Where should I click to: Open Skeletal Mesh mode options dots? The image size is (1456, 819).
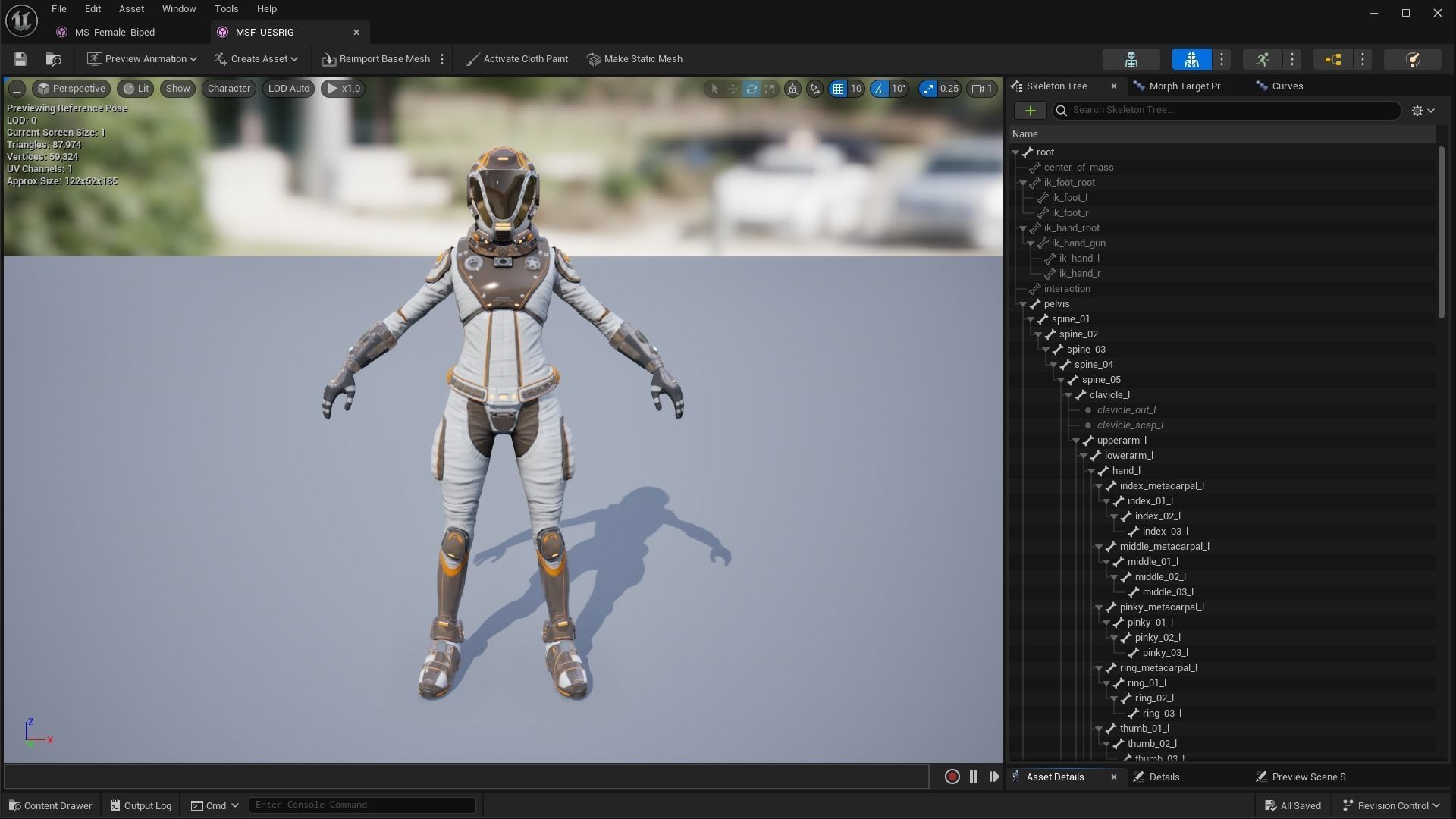[1222, 59]
